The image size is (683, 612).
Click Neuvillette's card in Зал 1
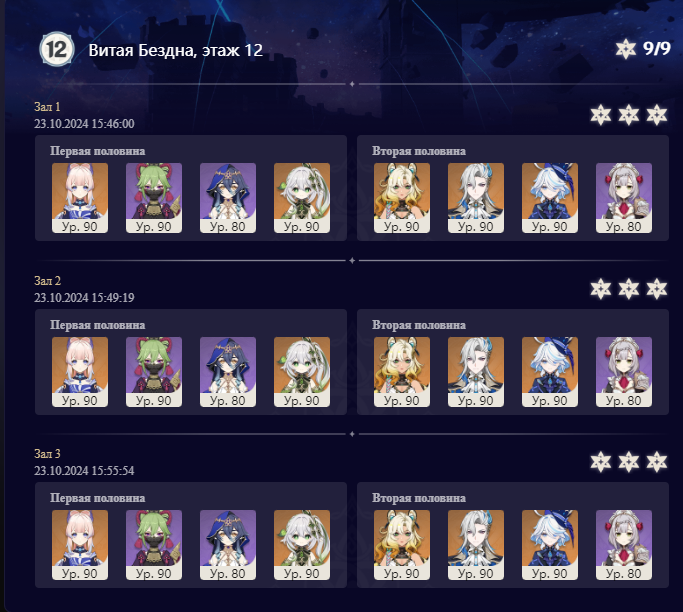pyautogui.click(x=476, y=198)
